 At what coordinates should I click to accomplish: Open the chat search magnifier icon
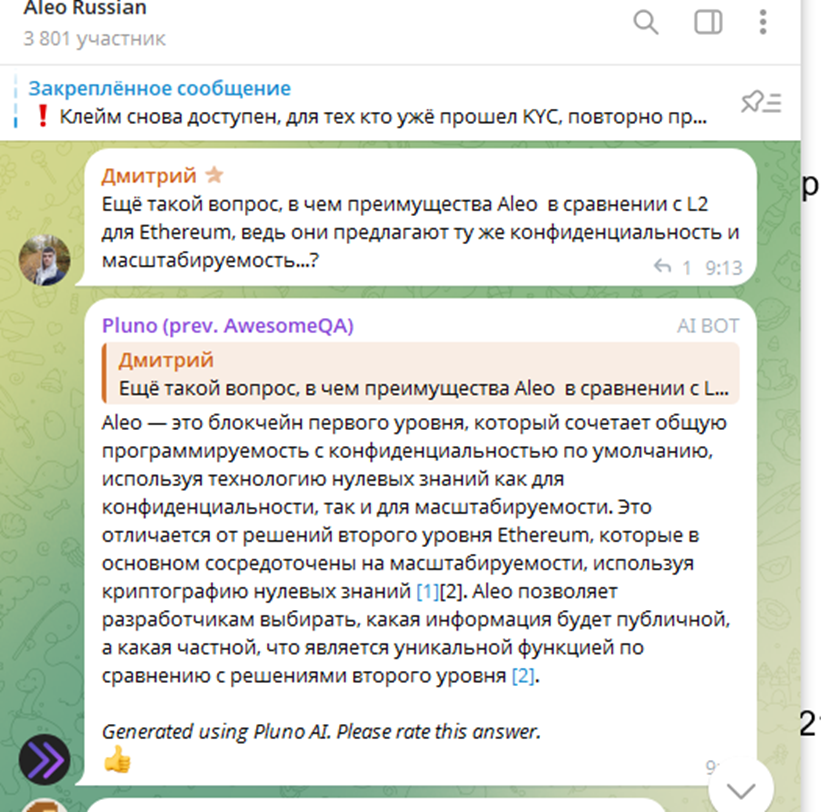[646, 23]
